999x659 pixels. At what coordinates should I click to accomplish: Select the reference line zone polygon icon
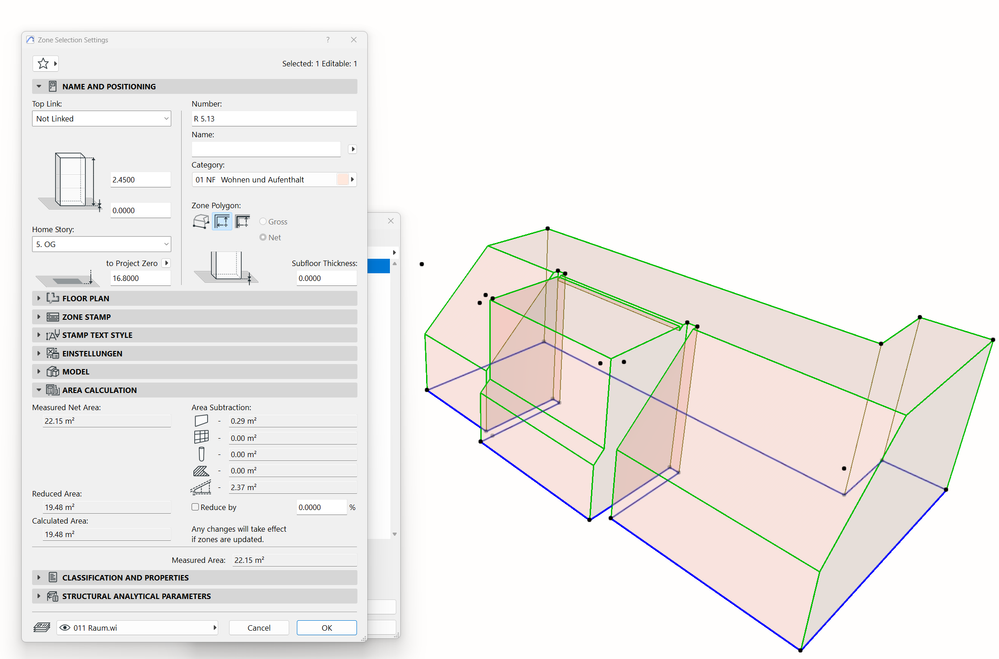pyautogui.click(x=242, y=222)
